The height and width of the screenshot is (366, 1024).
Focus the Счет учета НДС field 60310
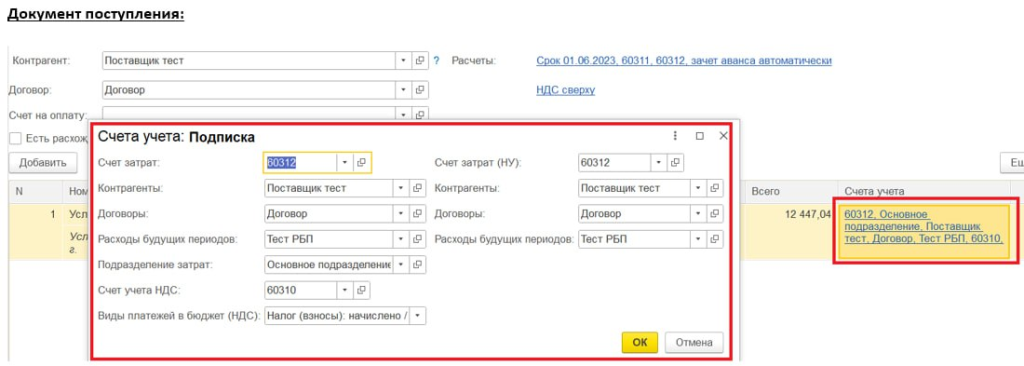(300, 290)
